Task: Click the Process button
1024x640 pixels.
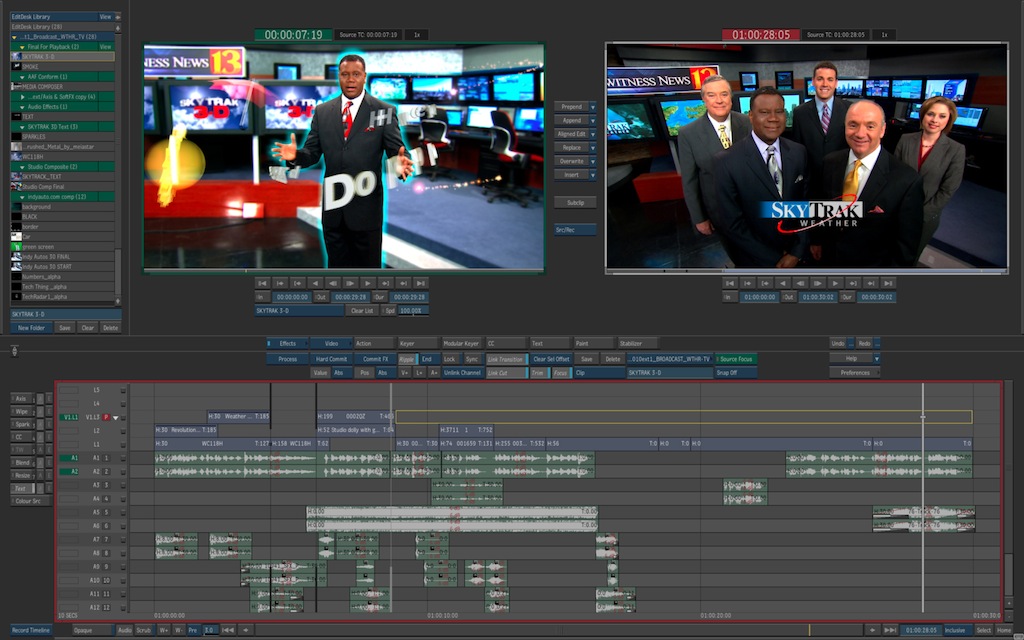Action: coord(287,359)
